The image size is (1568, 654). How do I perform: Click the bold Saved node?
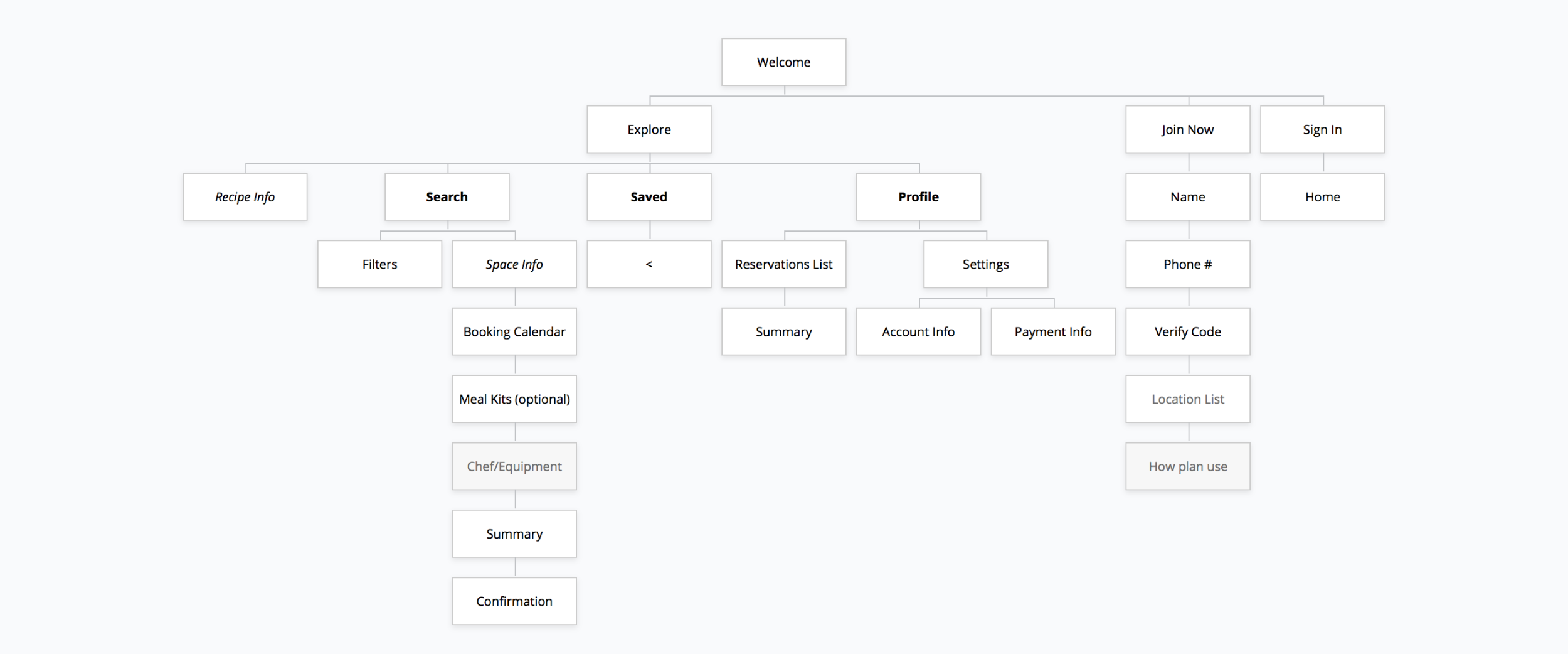[x=649, y=197]
